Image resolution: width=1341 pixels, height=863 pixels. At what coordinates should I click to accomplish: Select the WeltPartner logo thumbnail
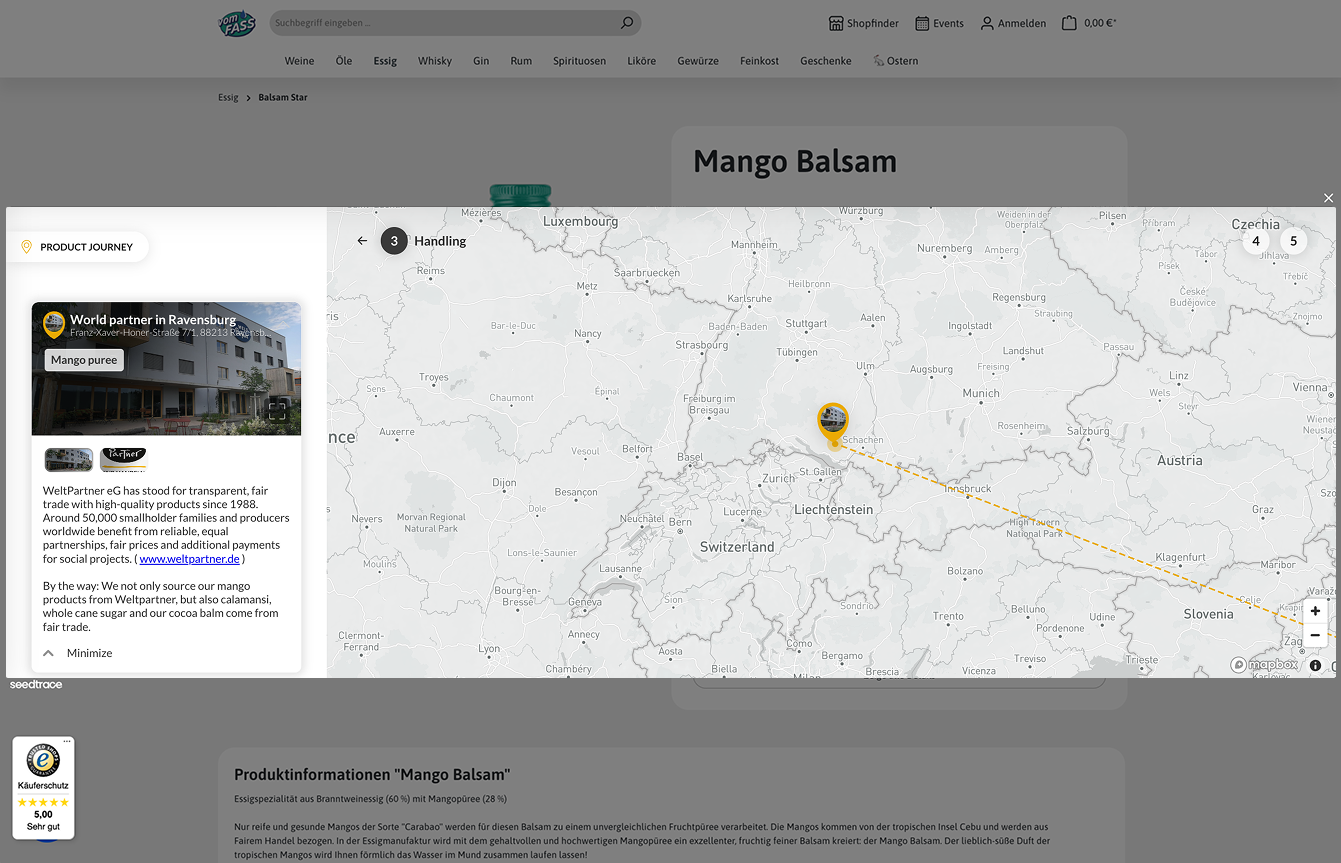(x=123, y=460)
